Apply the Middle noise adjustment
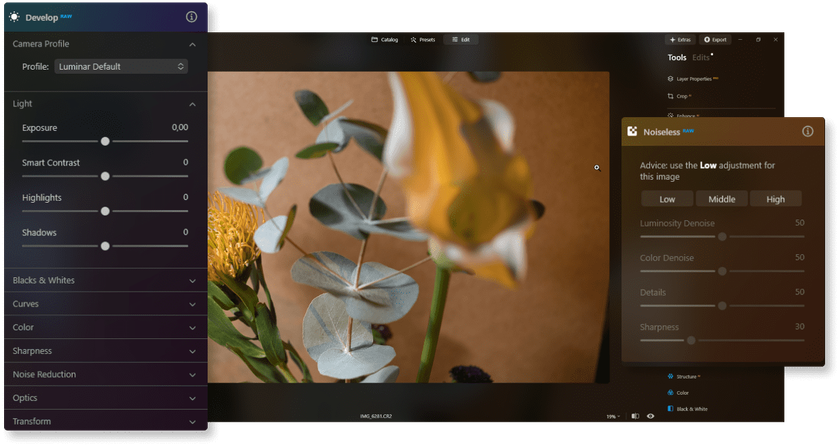840x446 pixels. 722,199
